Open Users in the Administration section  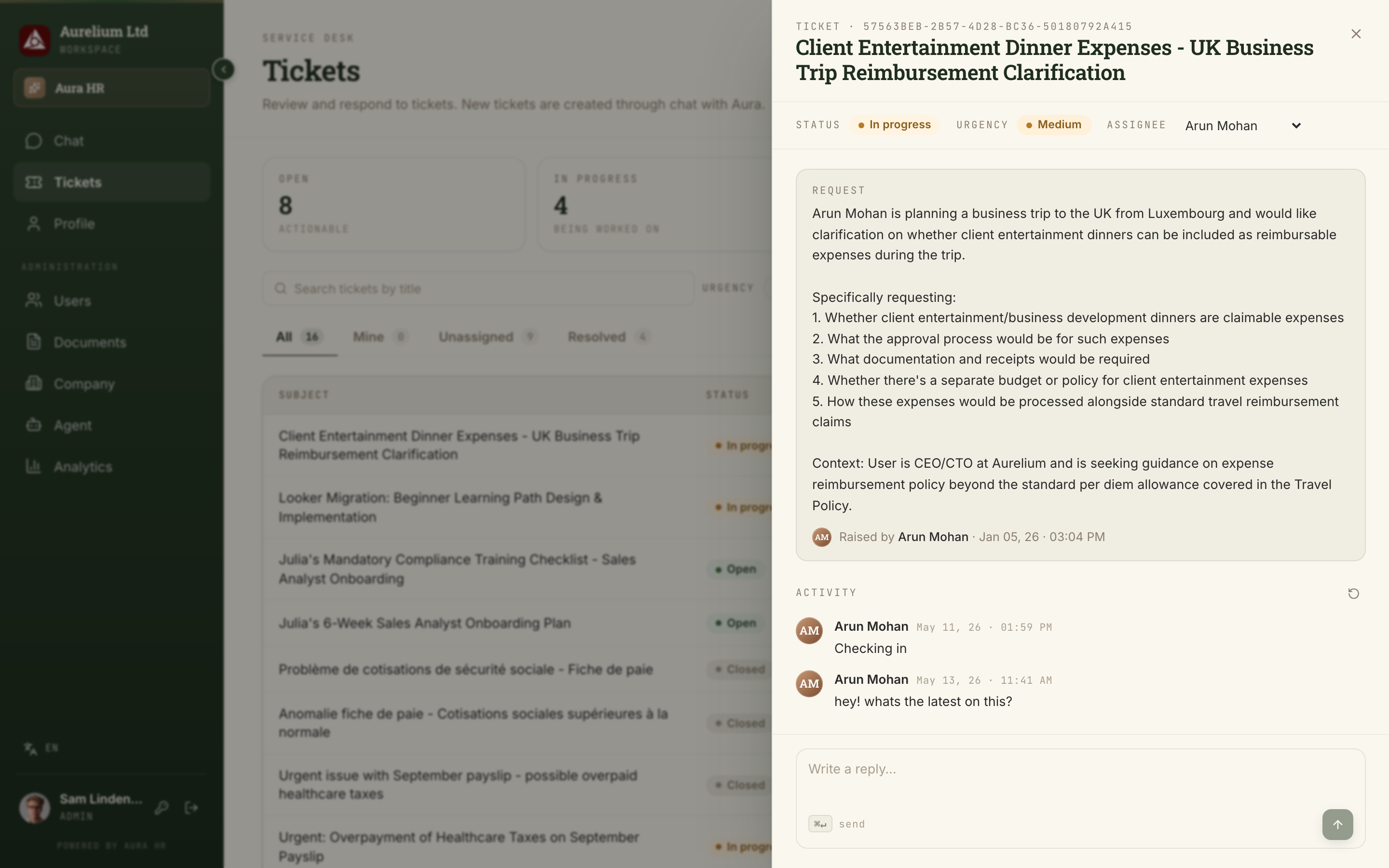(112, 301)
